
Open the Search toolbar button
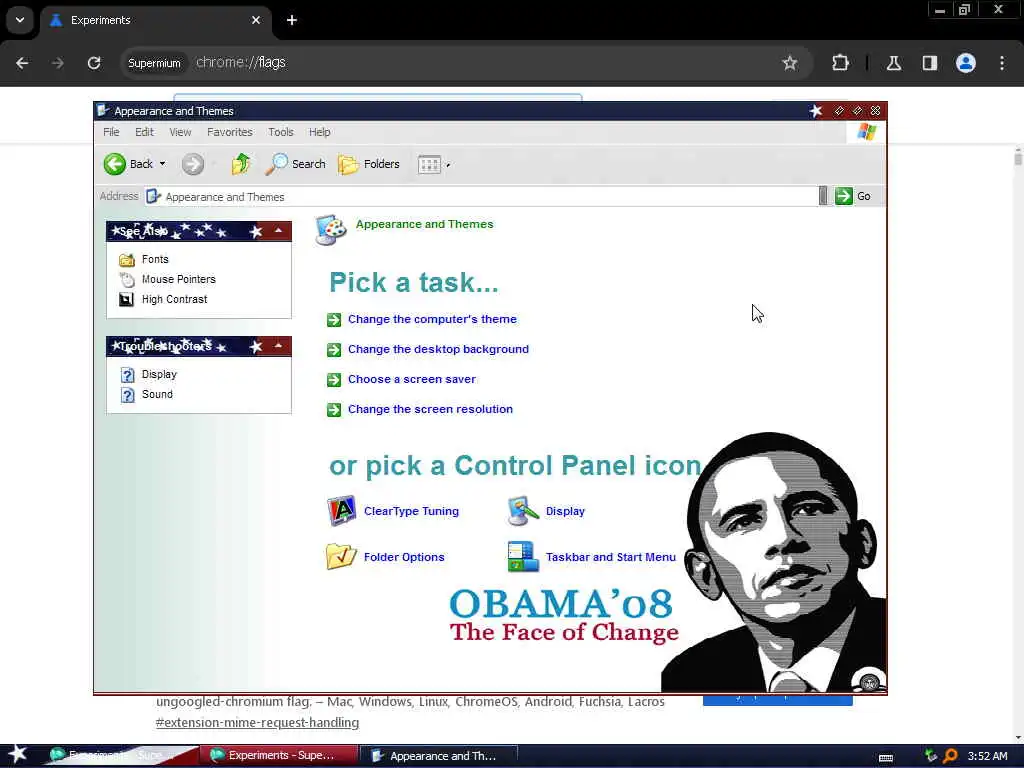coord(295,164)
